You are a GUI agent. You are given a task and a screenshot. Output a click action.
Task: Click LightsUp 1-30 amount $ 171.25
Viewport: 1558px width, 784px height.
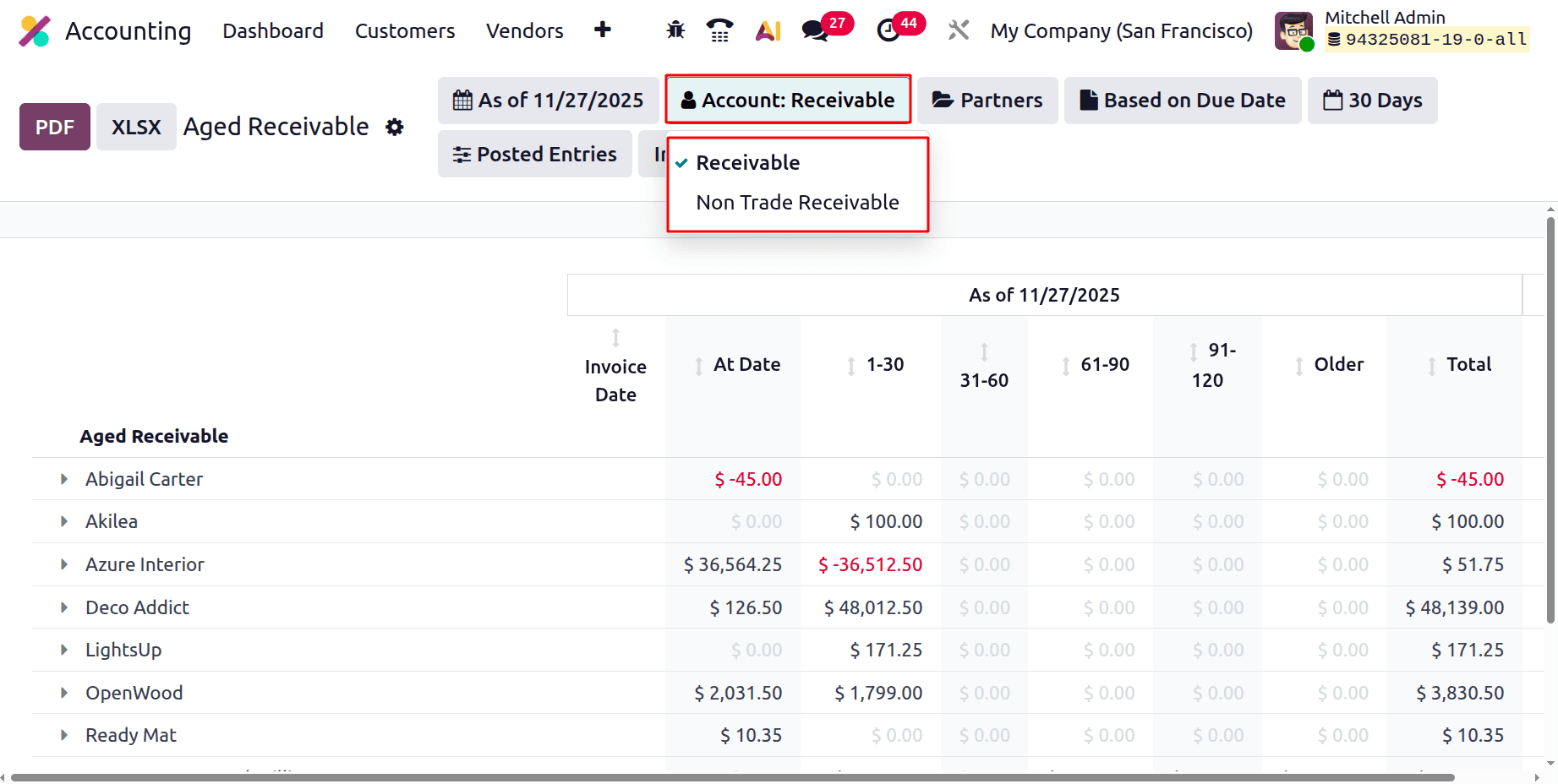(x=886, y=650)
